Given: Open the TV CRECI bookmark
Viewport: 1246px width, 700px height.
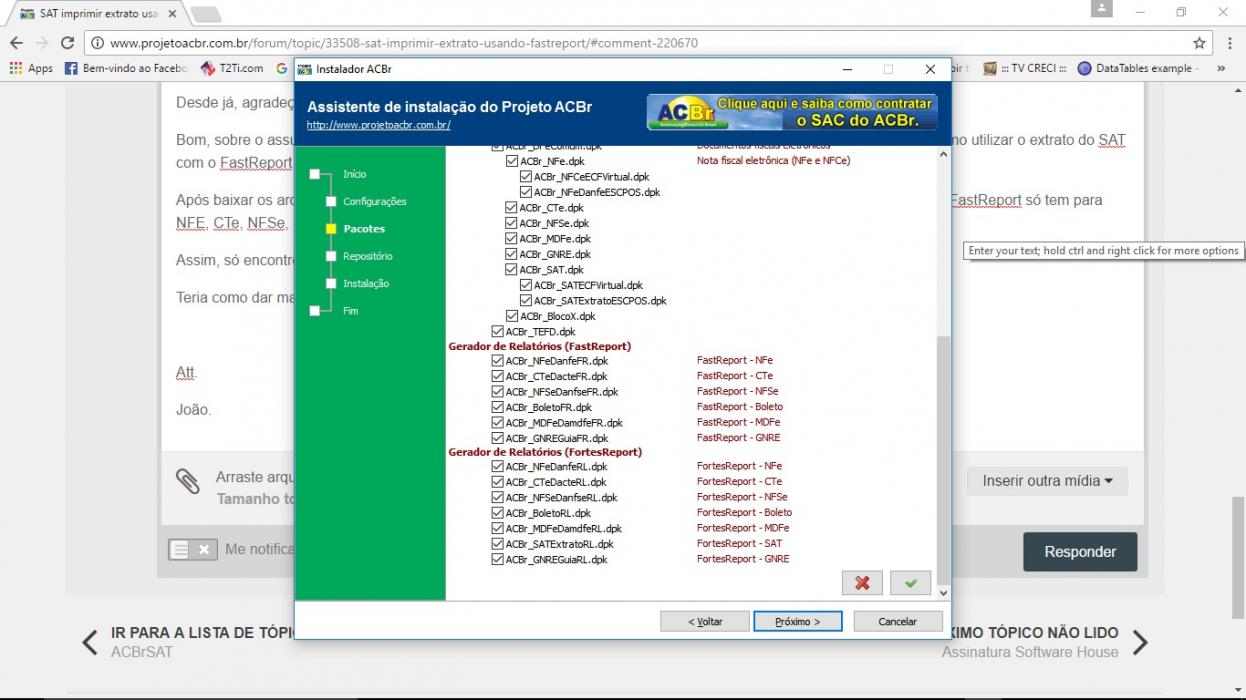Looking at the screenshot, I should [1025, 68].
